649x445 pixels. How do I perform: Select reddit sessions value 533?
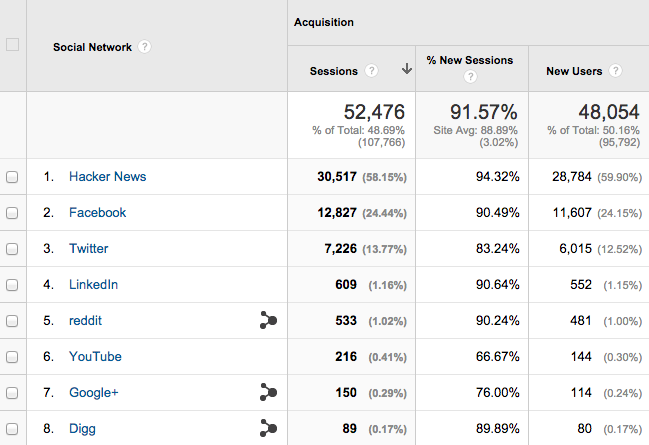[x=346, y=321]
